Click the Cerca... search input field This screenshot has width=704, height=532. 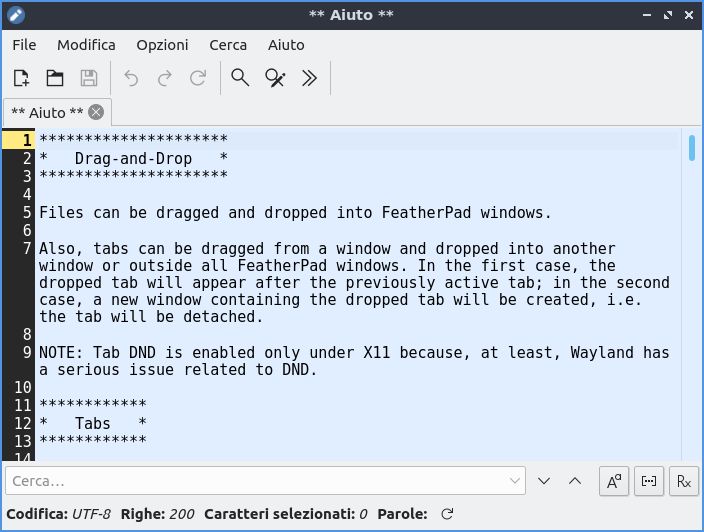click(265, 481)
